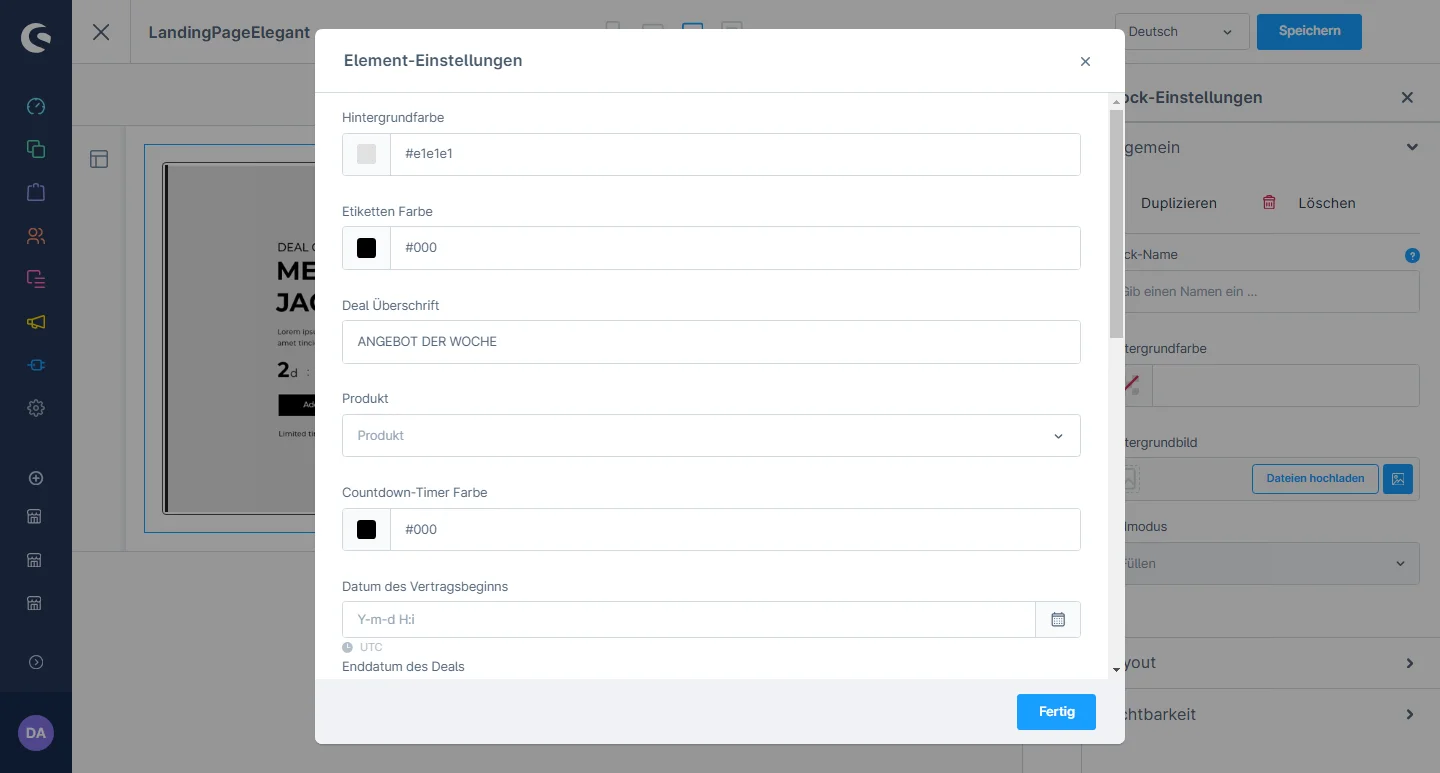Viewport: 1440px width, 773px height.
Task: Open media library icon beside Dateien hochladen
Action: click(1398, 479)
